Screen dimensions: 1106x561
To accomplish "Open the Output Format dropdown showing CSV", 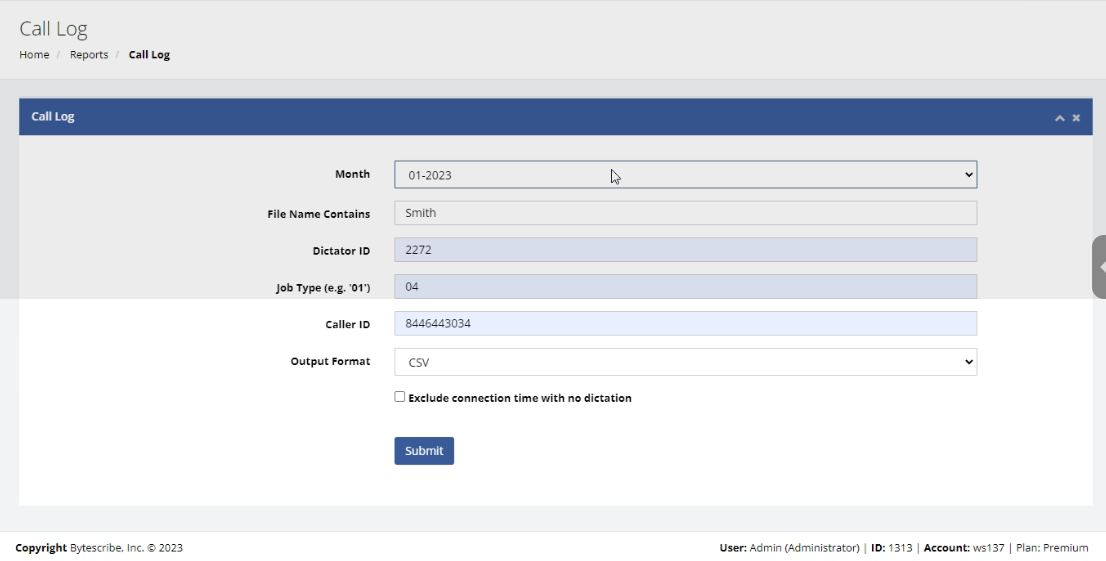I will 685,362.
